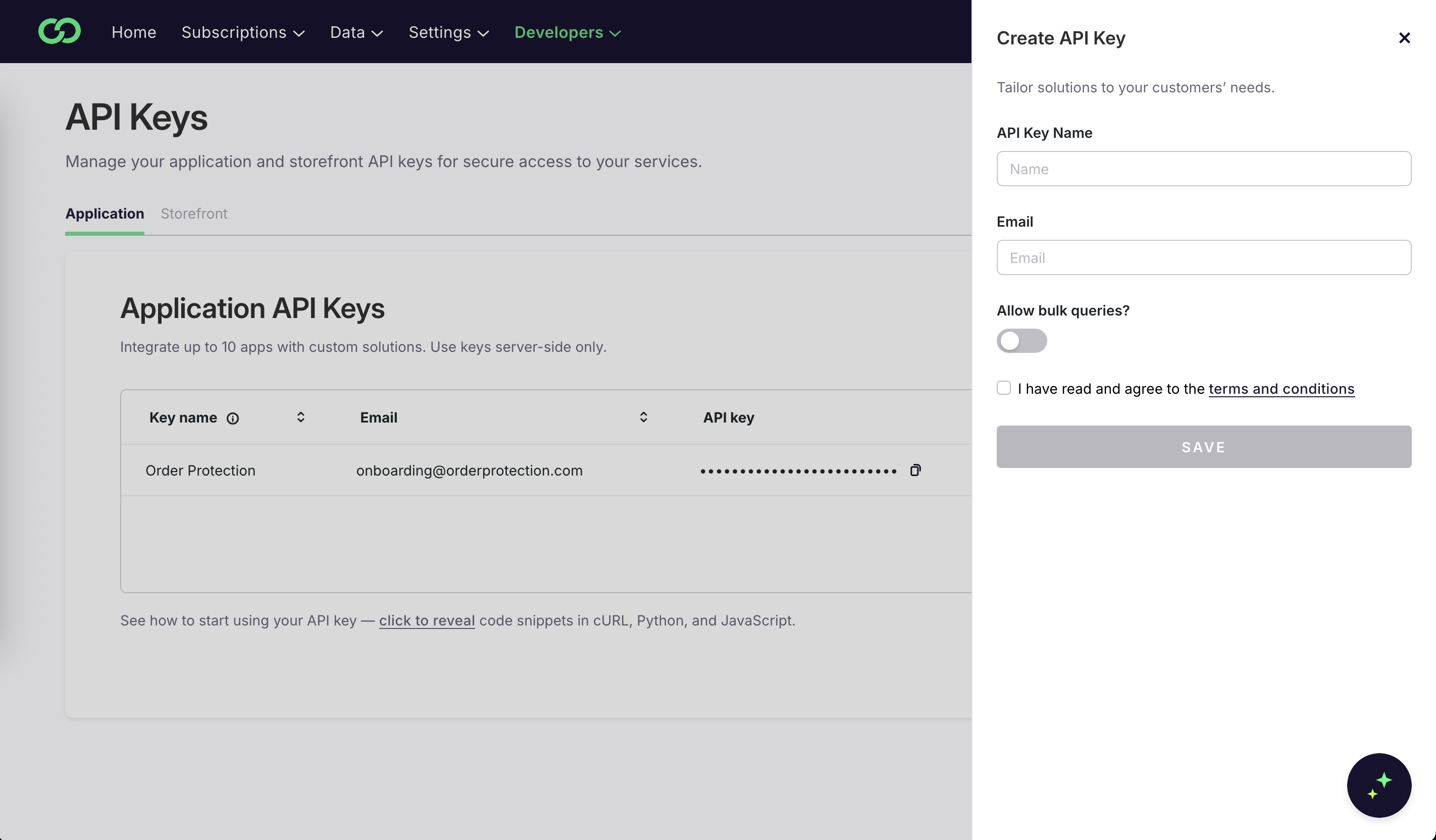Expand the Settings dropdown
Image resolution: width=1436 pixels, height=840 pixels.
click(x=448, y=32)
